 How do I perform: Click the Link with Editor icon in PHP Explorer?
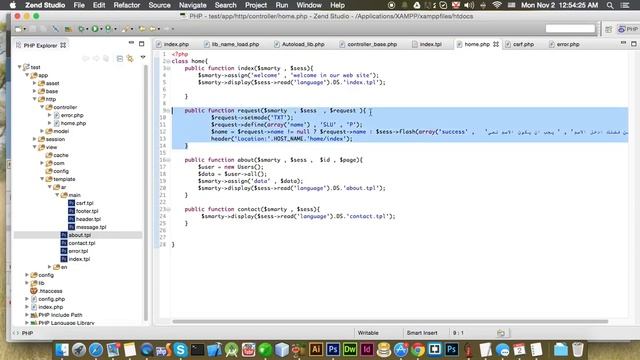coord(130,59)
